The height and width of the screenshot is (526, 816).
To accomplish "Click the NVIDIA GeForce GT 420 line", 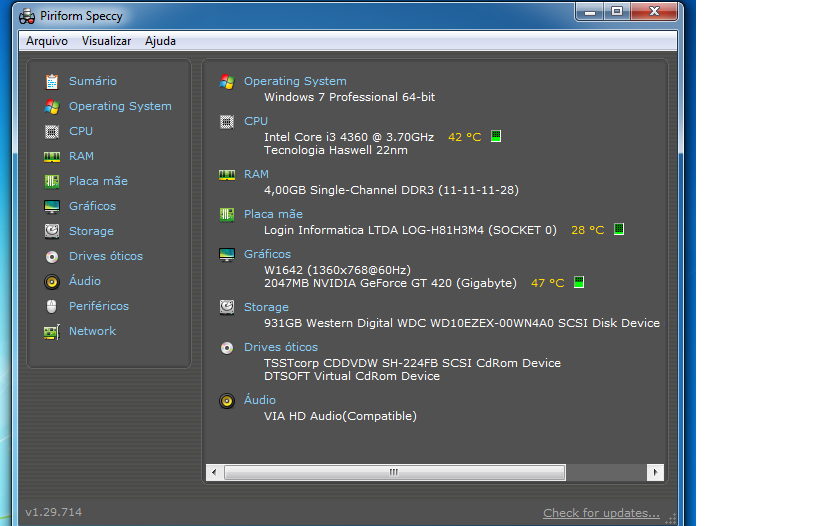I will click(390, 283).
